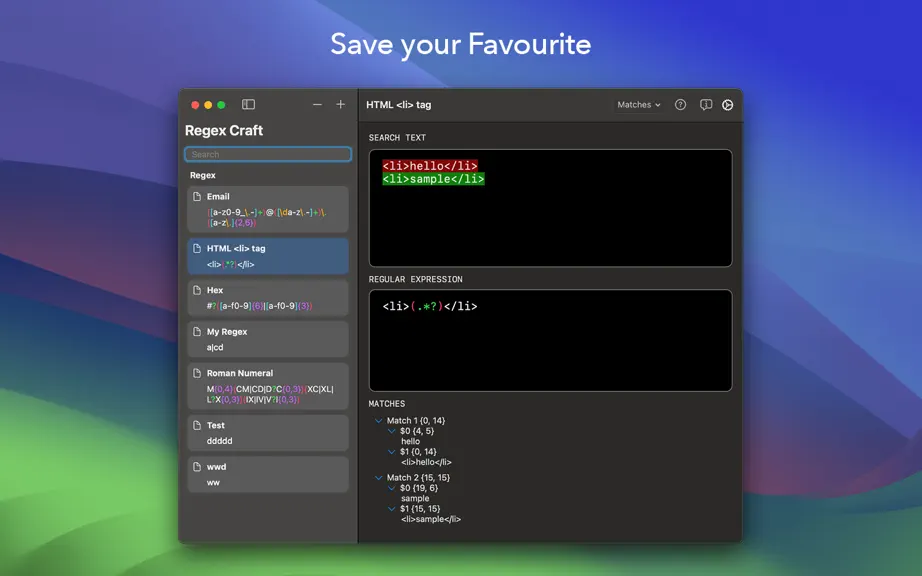Toggle the sidebar panel icon
The height and width of the screenshot is (576, 922).
click(248, 105)
